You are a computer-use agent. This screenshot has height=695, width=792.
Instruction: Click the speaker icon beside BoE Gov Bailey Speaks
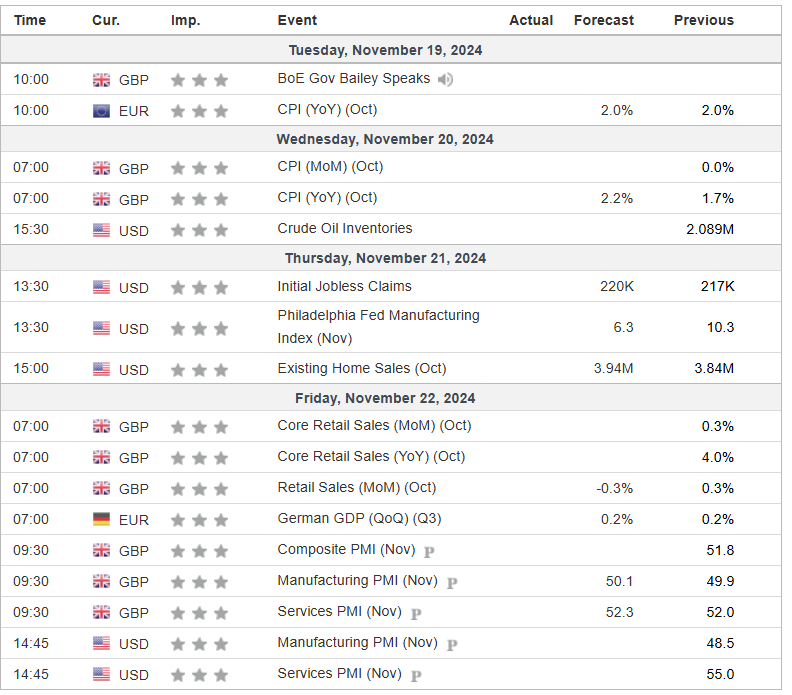coord(445,79)
